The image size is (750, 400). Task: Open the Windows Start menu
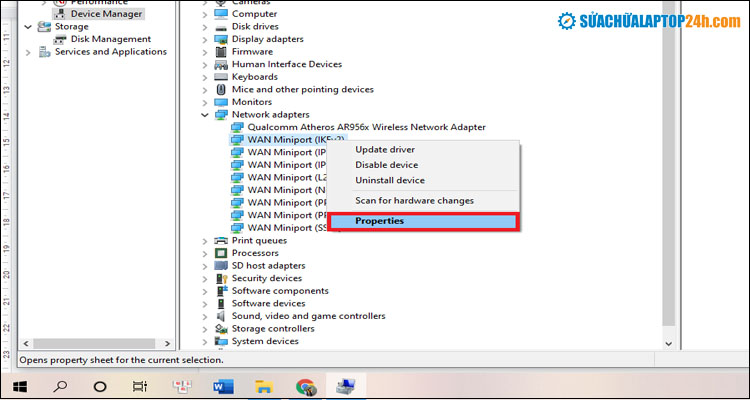(x=19, y=386)
